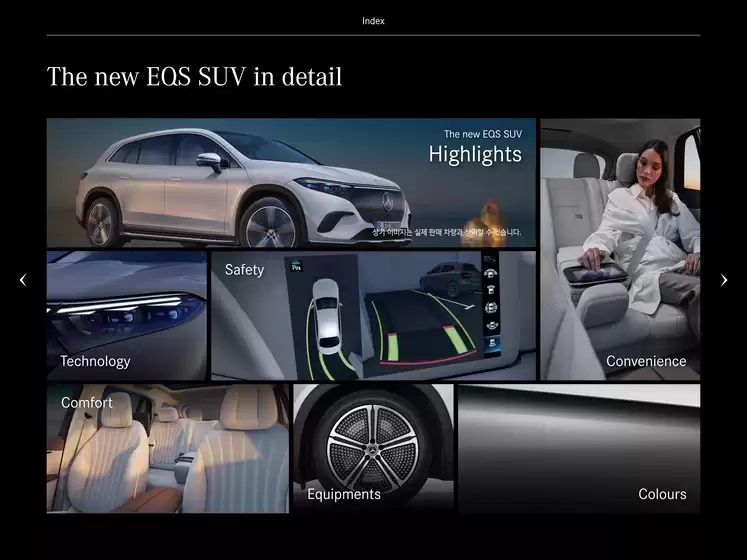This screenshot has width=747, height=560.
Task: Open the Highlights EQS SUV tile
Action: 291,183
